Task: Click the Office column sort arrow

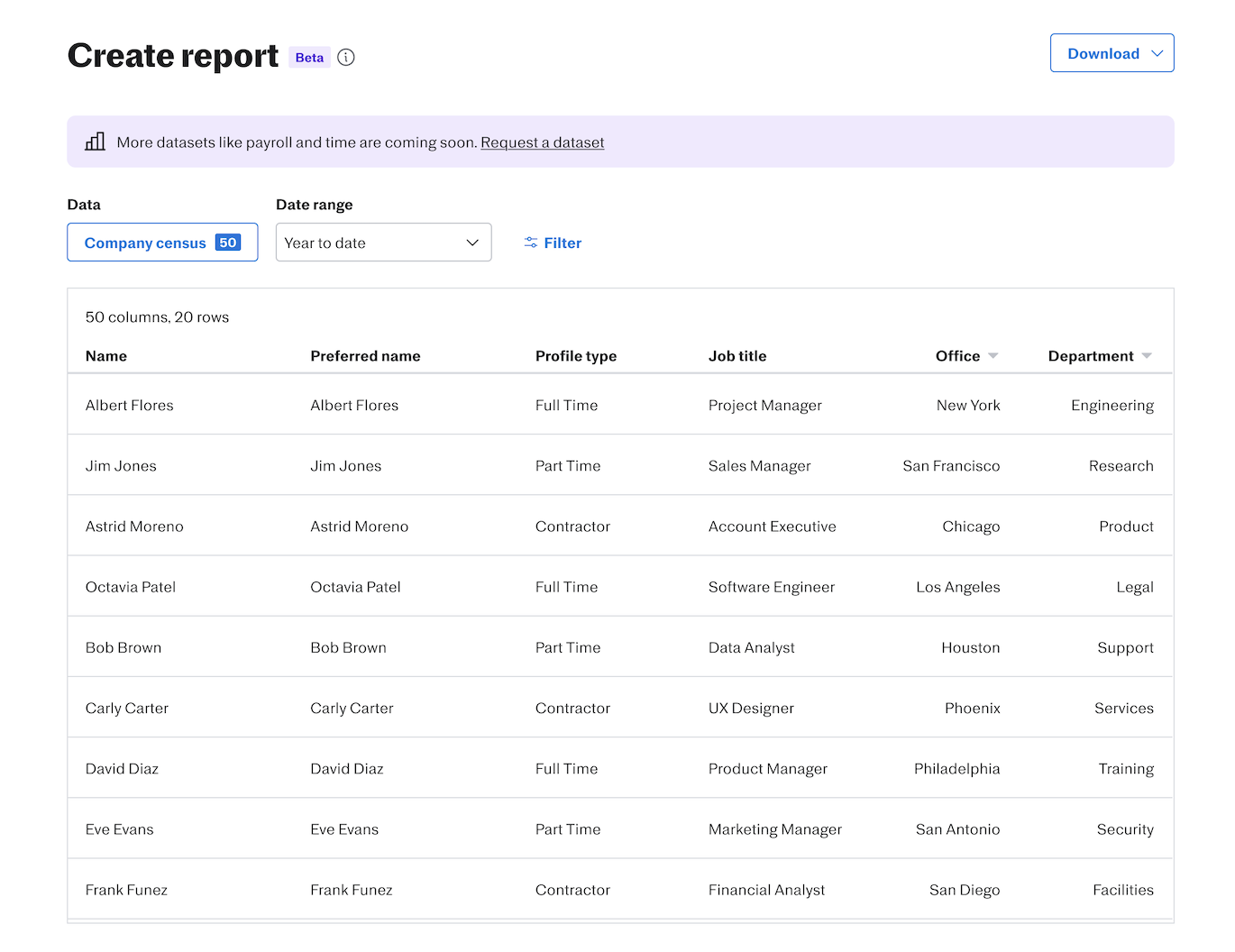Action: [993, 356]
